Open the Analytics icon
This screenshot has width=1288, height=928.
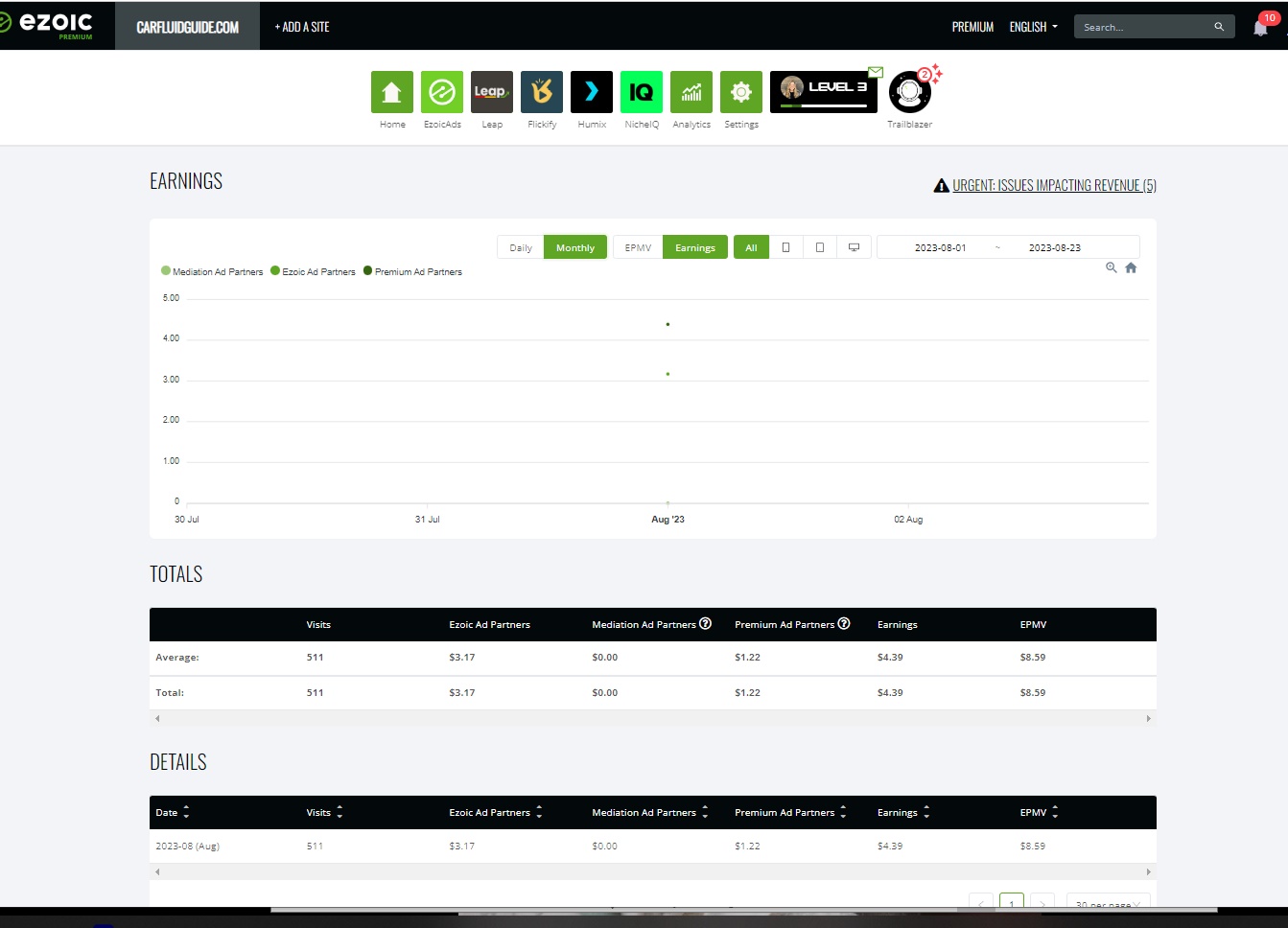pyautogui.click(x=691, y=92)
